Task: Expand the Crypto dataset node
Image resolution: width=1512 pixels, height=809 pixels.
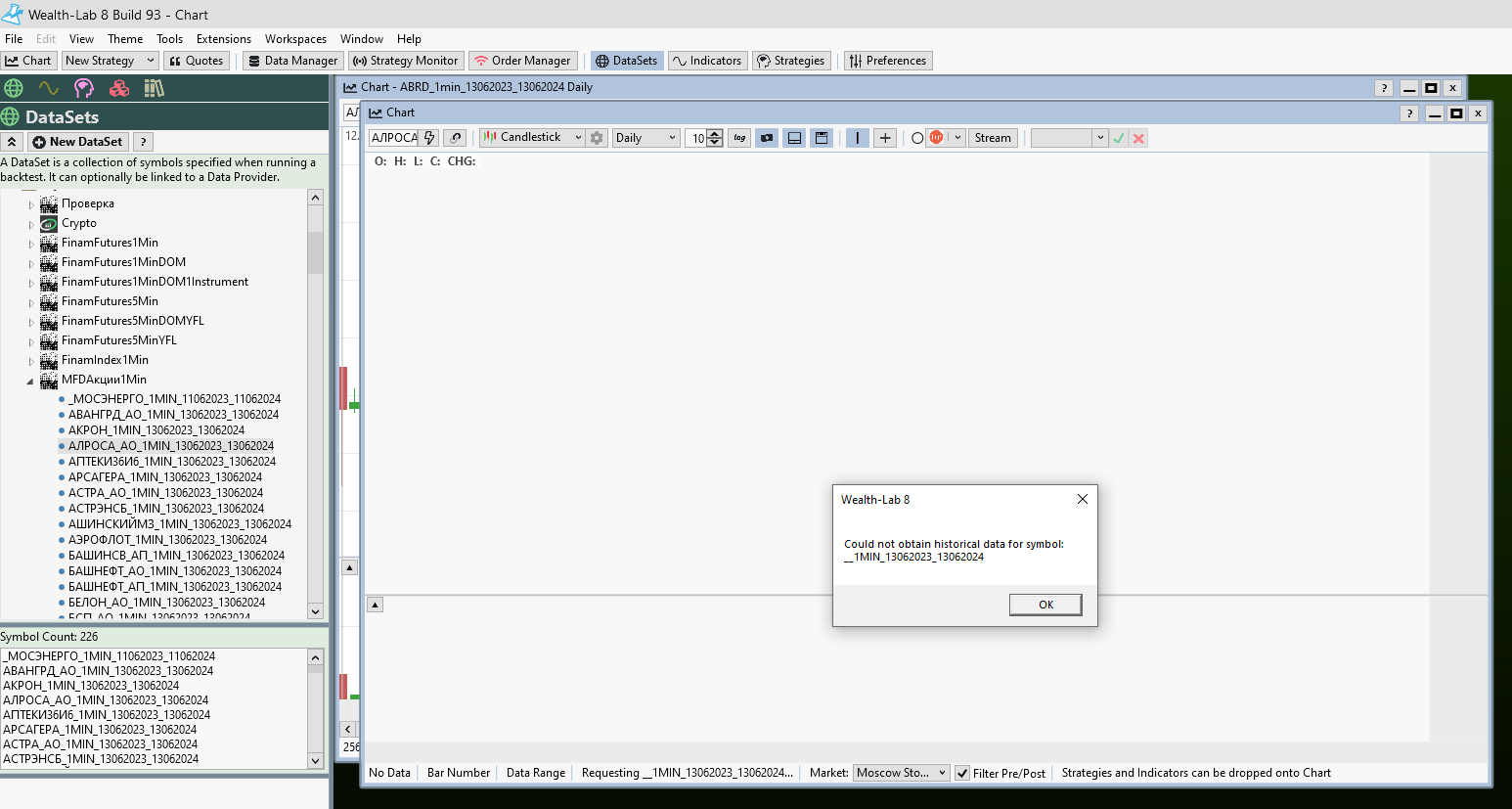Action: coord(30,224)
